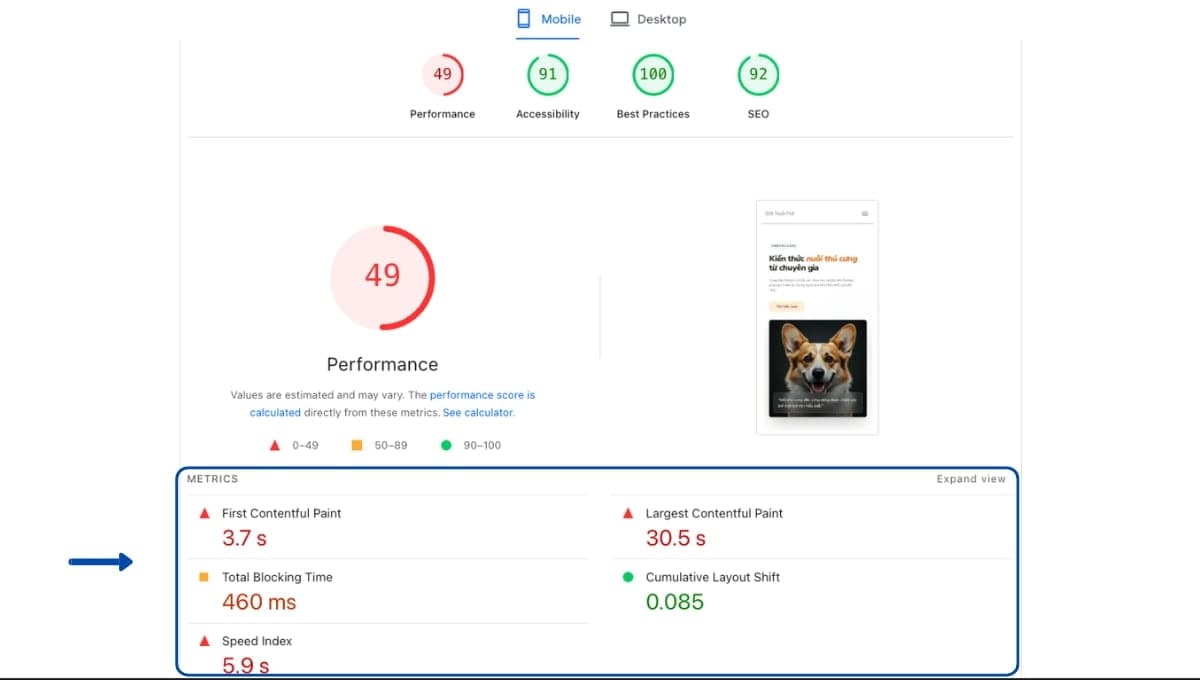
Task: Select the First Contentful Paint label
Action: point(282,513)
